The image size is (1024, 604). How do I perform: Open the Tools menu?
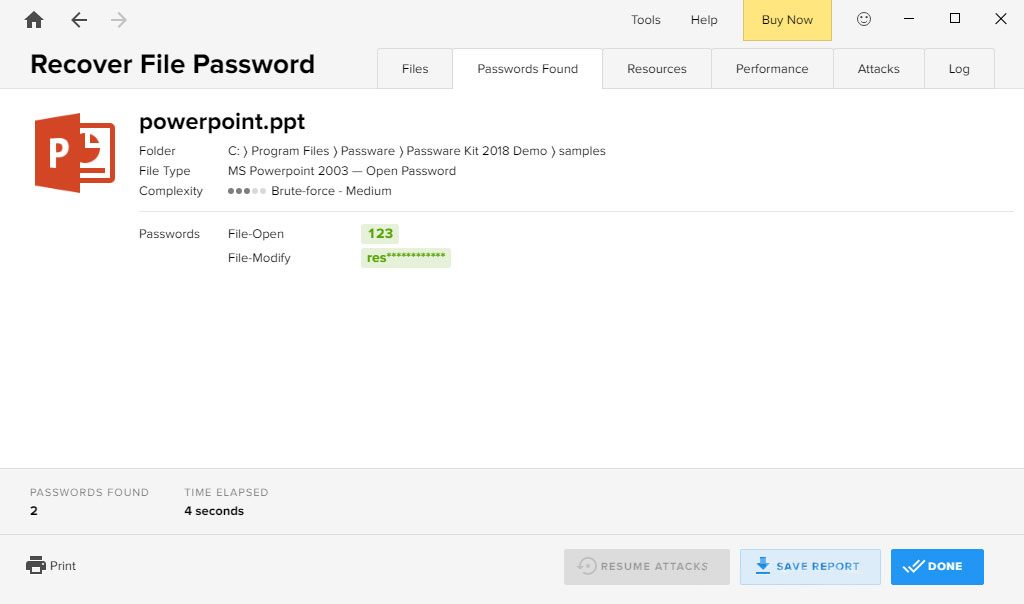(646, 20)
